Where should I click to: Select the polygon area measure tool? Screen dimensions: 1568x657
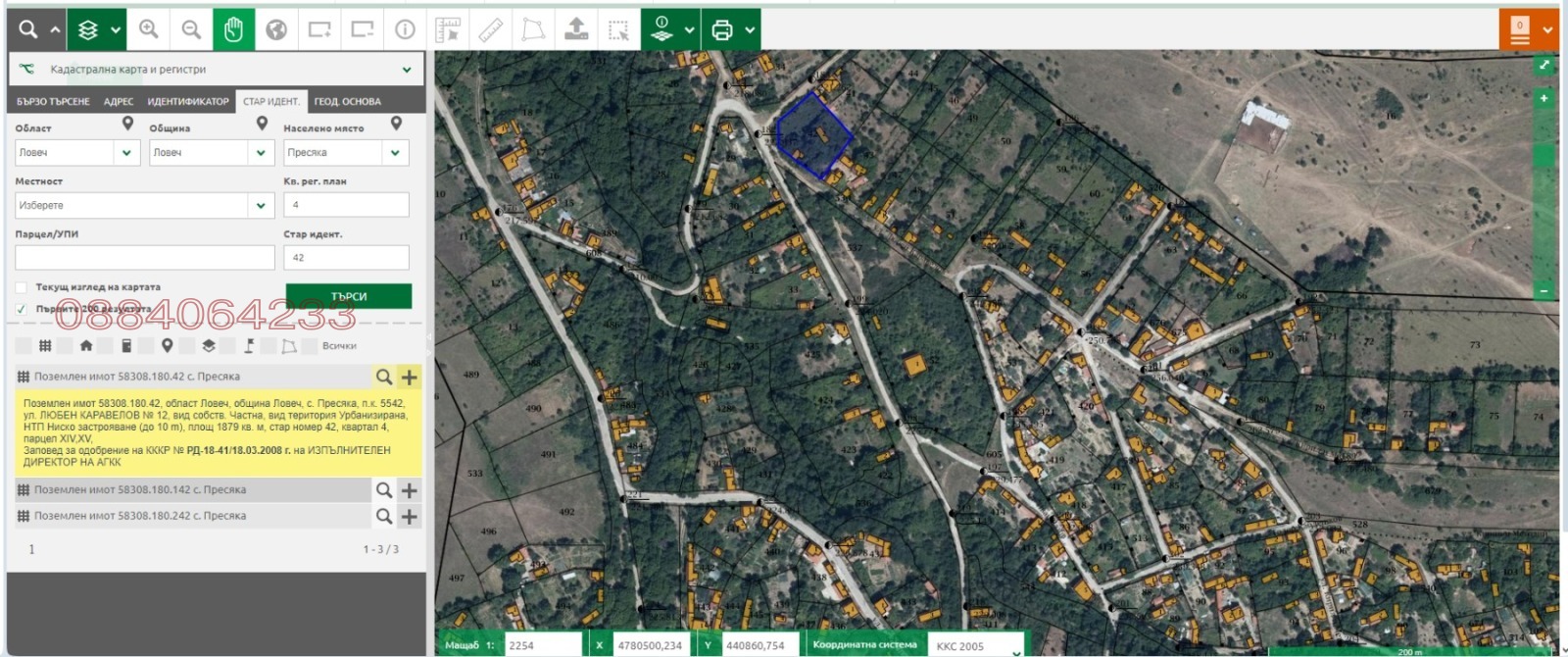533,29
